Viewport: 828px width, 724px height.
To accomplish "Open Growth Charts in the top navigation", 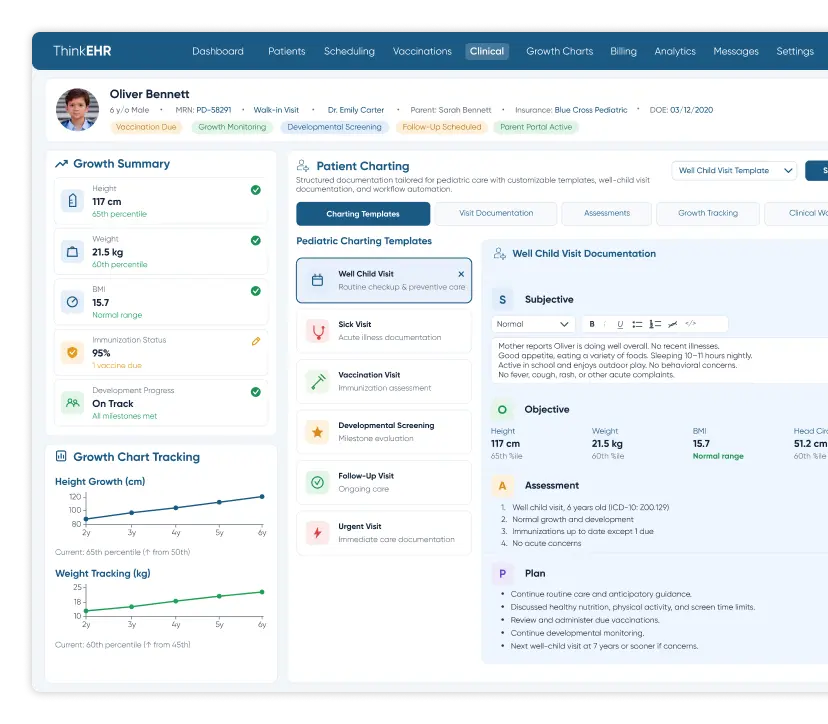I will point(560,51).
